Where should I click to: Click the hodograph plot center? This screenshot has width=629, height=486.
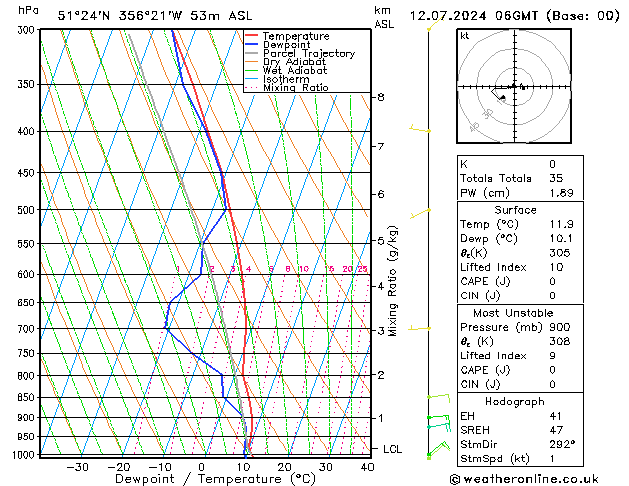tap(514, 86)
